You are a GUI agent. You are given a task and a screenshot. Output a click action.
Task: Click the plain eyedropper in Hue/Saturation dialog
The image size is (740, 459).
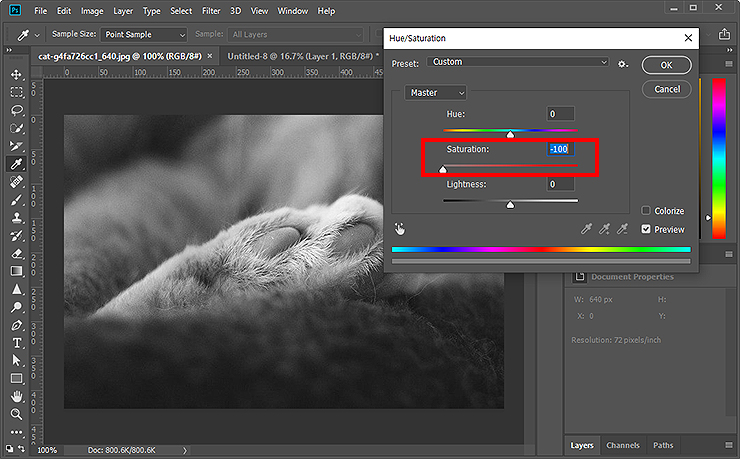586,229
